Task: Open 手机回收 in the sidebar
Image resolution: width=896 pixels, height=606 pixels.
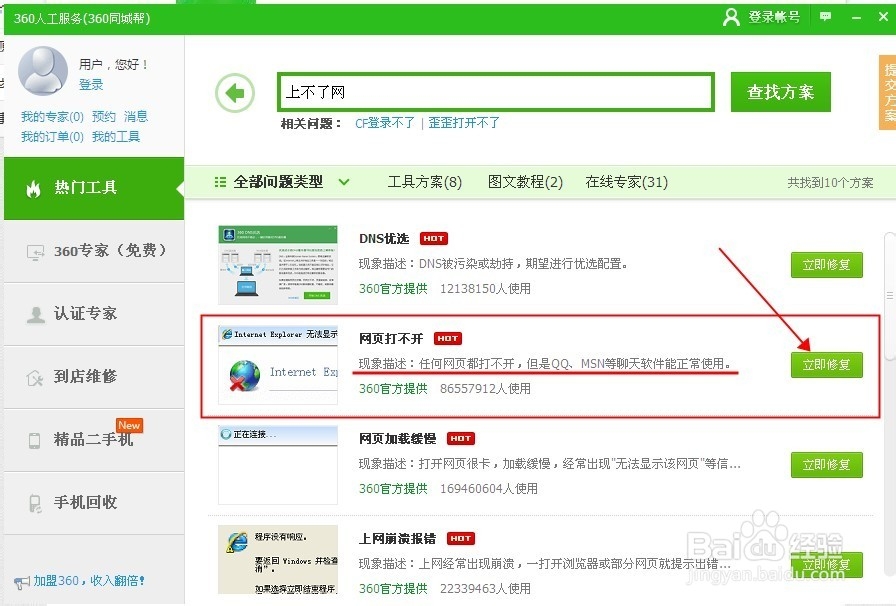Action: point(94,503)
